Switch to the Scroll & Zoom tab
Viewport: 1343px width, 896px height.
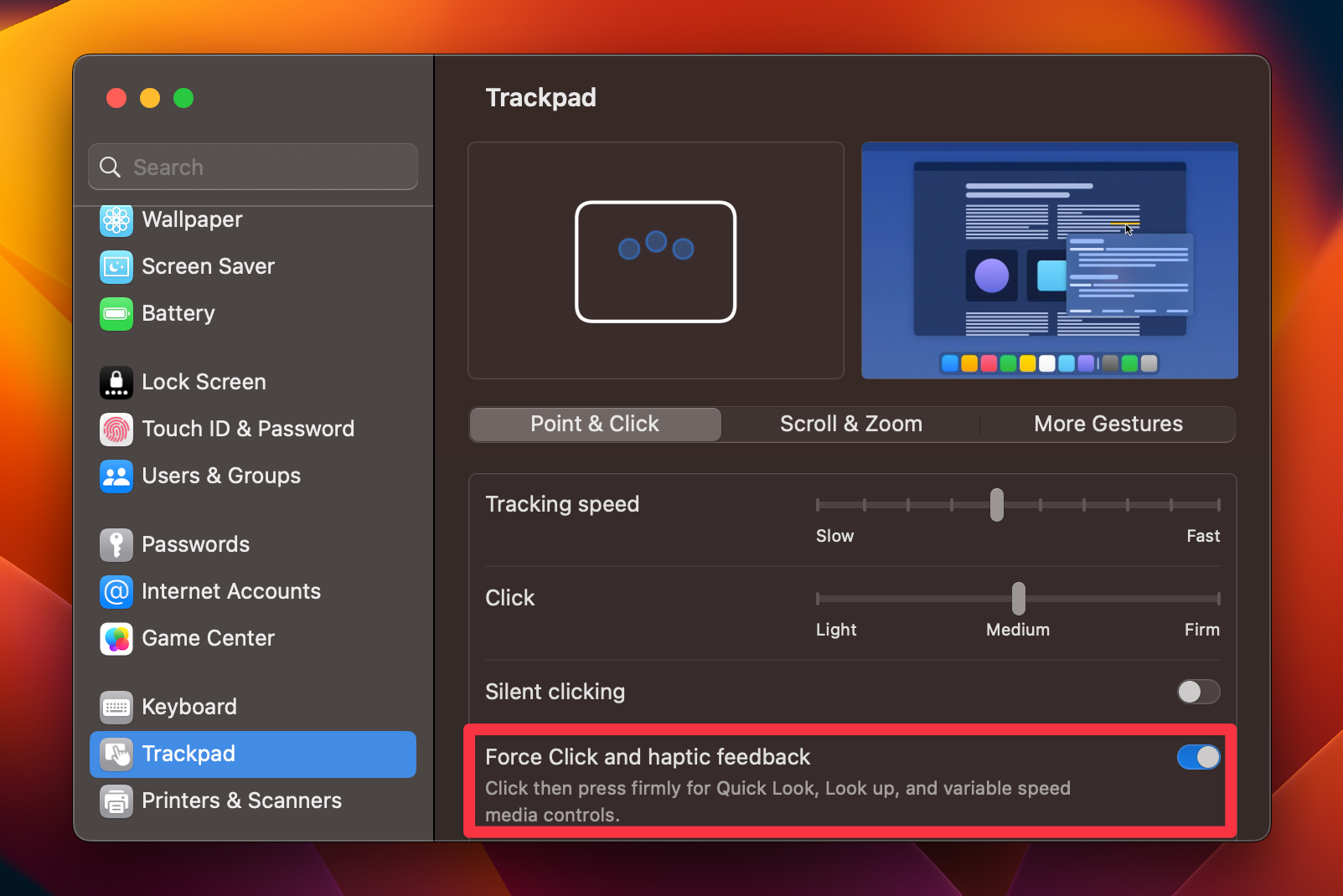pyautogui.click(x=850, y=424)
